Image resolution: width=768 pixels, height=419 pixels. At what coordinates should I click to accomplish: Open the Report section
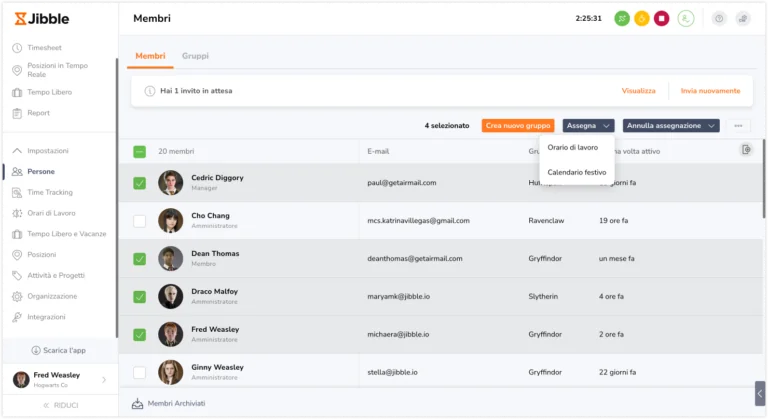[x=38, y=113]
